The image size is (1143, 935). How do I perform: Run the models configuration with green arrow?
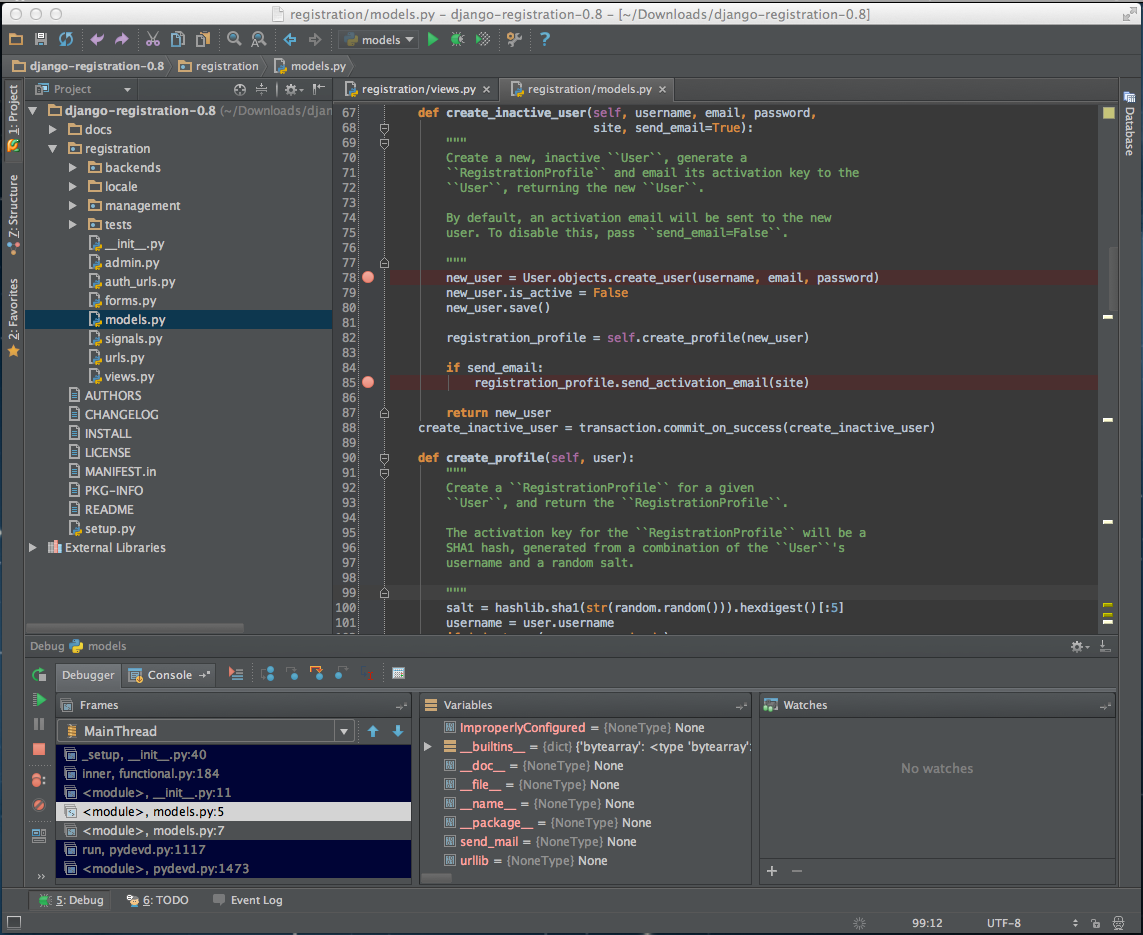[433, 39]
